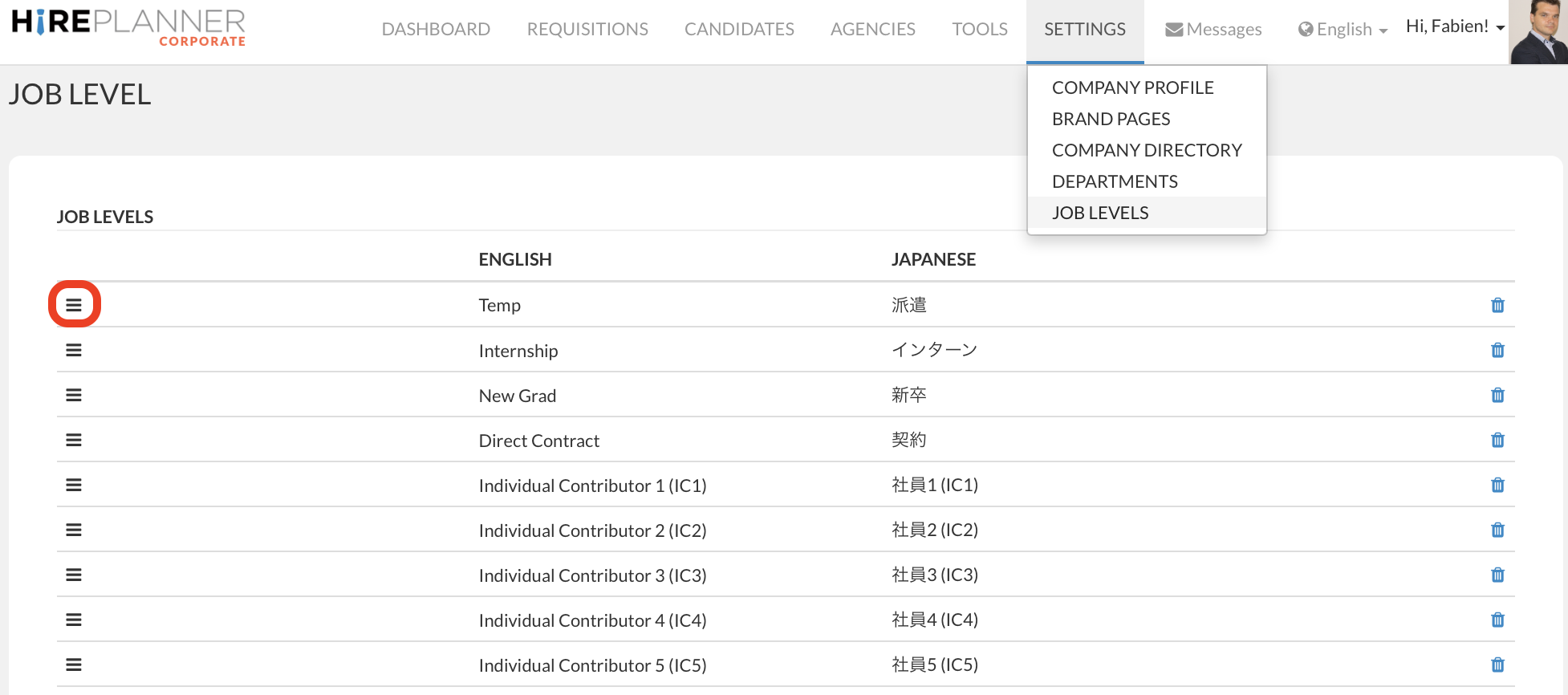Click the drag handle for Individual Contributor 4 row

[74, 620]
